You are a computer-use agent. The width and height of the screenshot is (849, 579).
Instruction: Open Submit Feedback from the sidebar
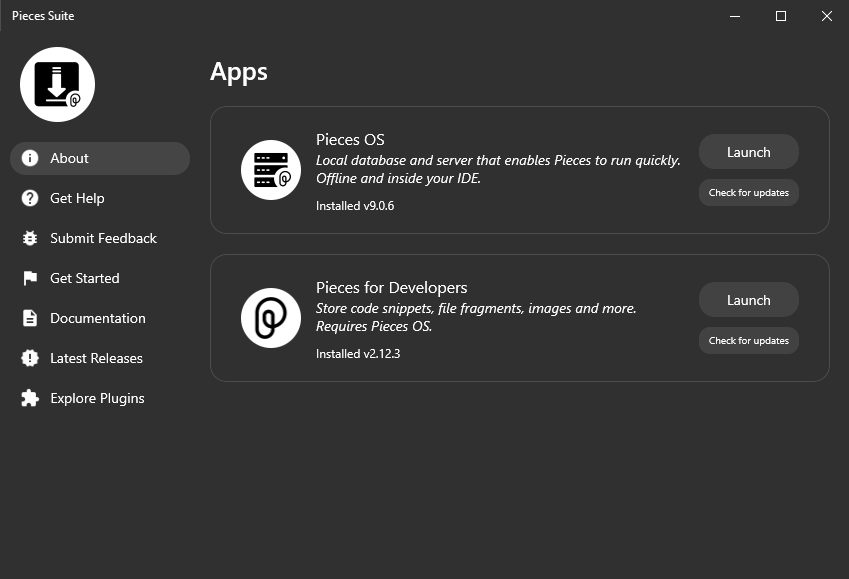[x=103, y=238]
